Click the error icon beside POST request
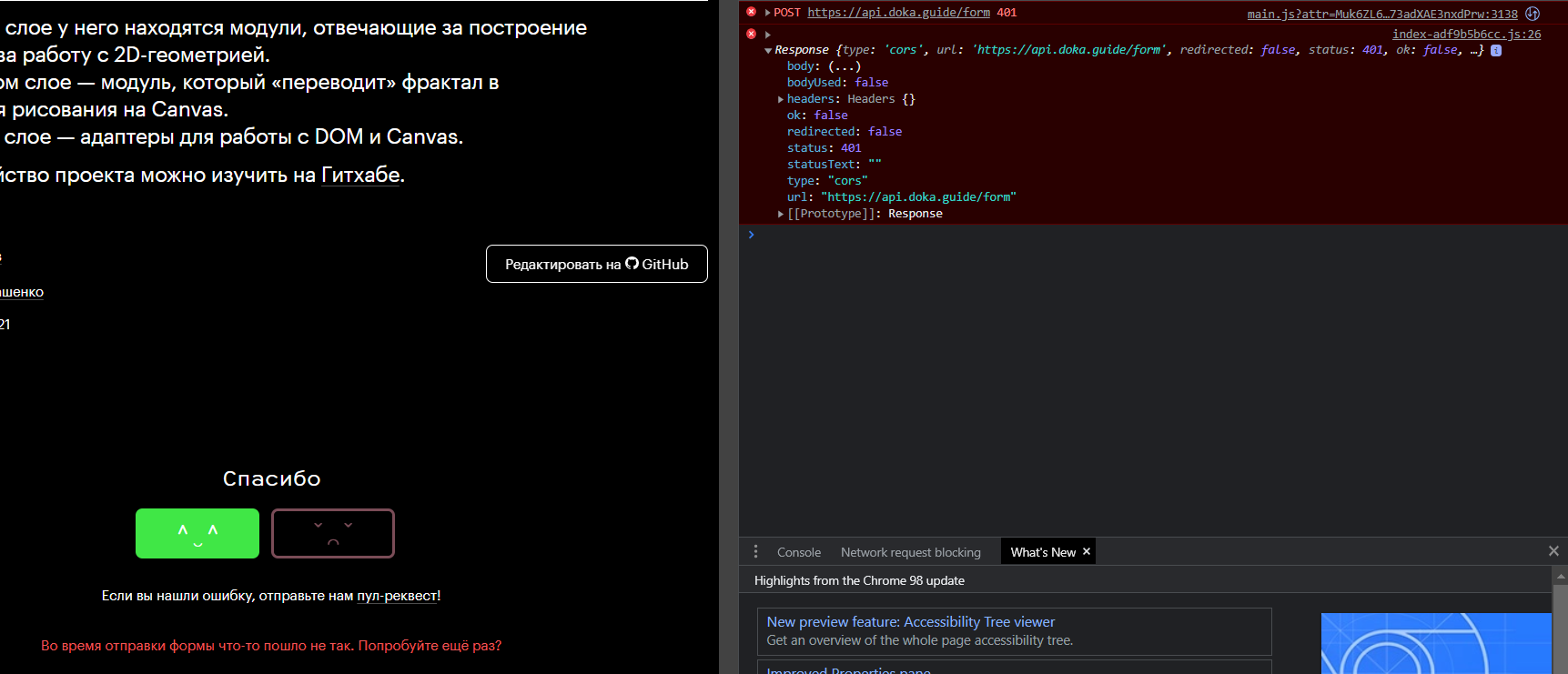Screen dimensions: 1568x674 751,12
